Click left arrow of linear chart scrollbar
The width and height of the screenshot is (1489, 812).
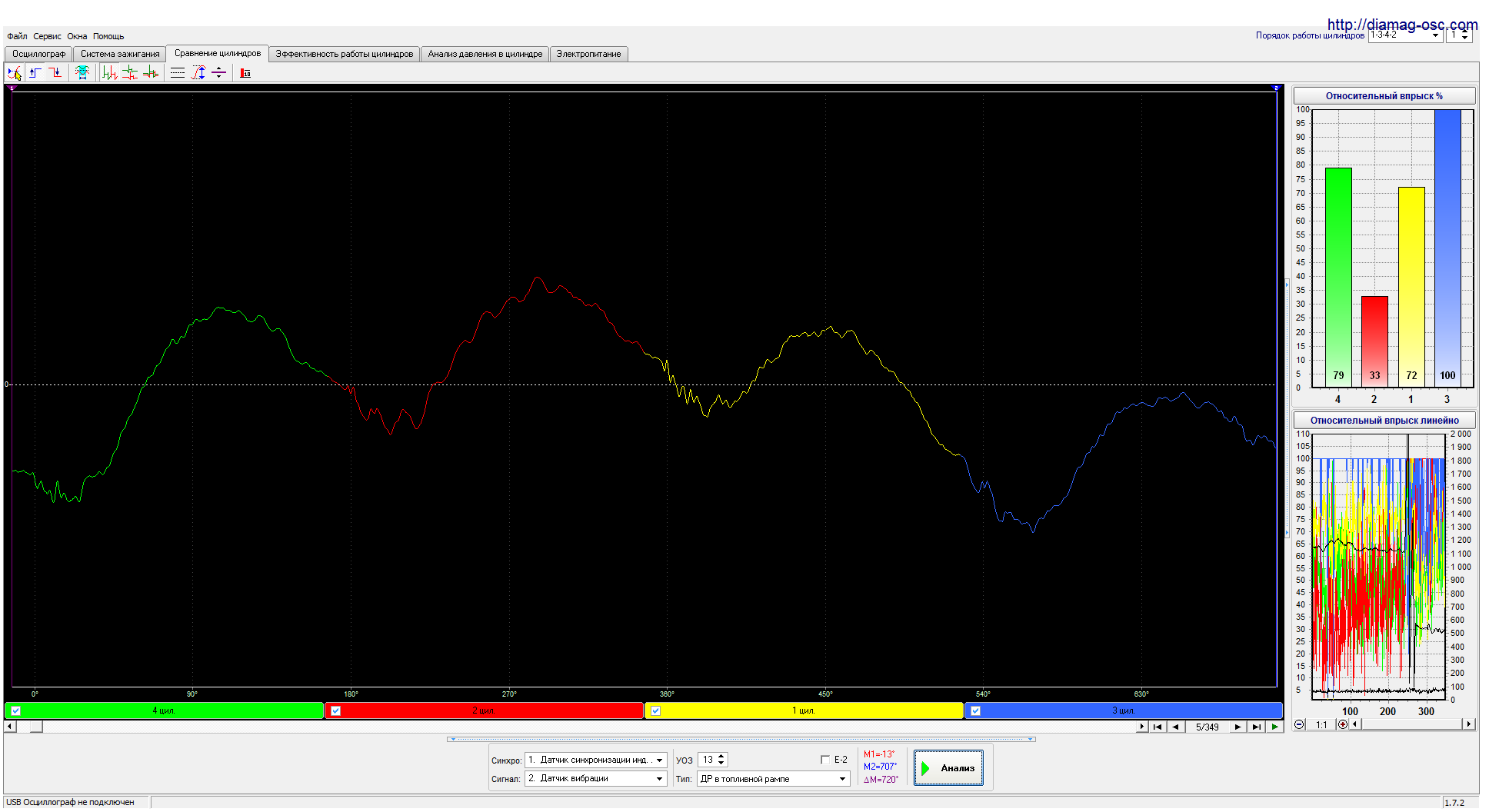(x=1354, y=724)
